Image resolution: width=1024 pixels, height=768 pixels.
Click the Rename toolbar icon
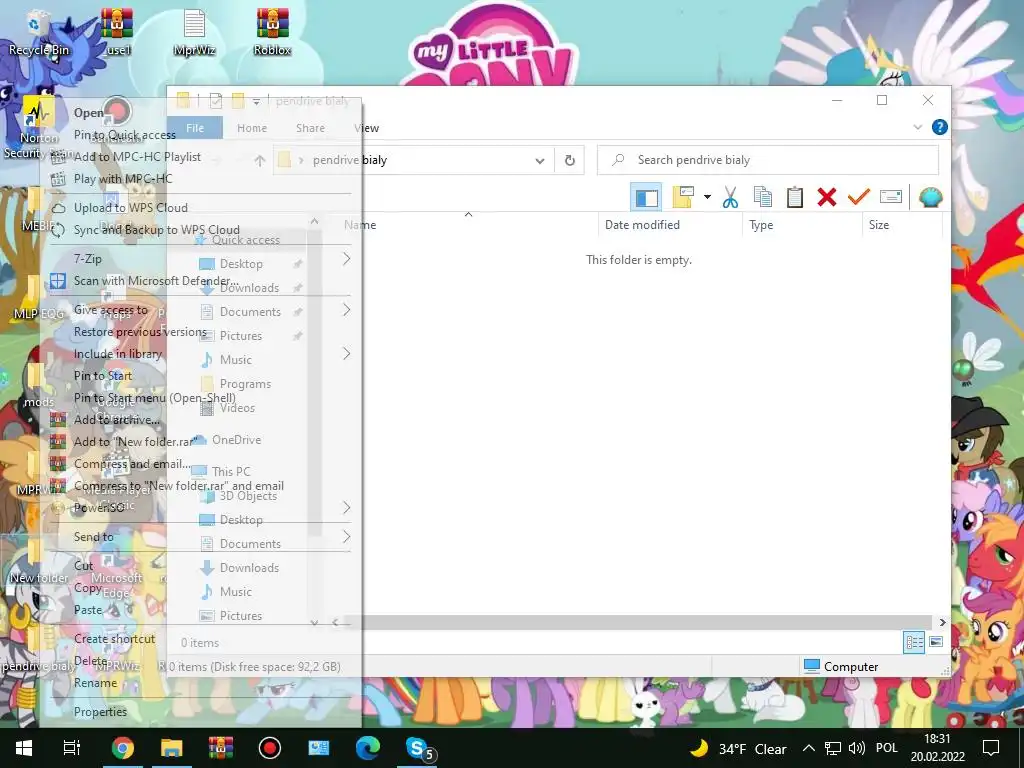(x=891, y=197)
